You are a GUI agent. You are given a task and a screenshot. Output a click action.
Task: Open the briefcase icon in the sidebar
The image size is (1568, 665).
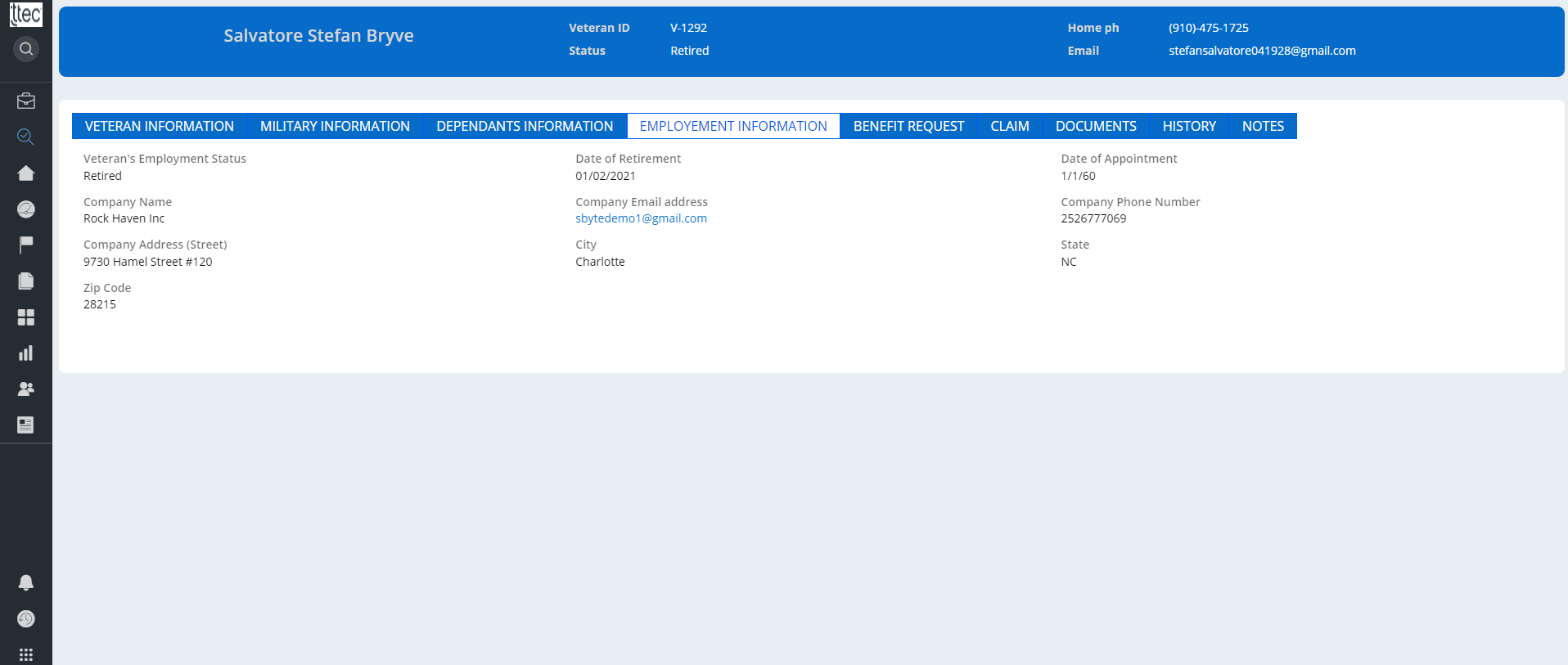coord(26,101)
